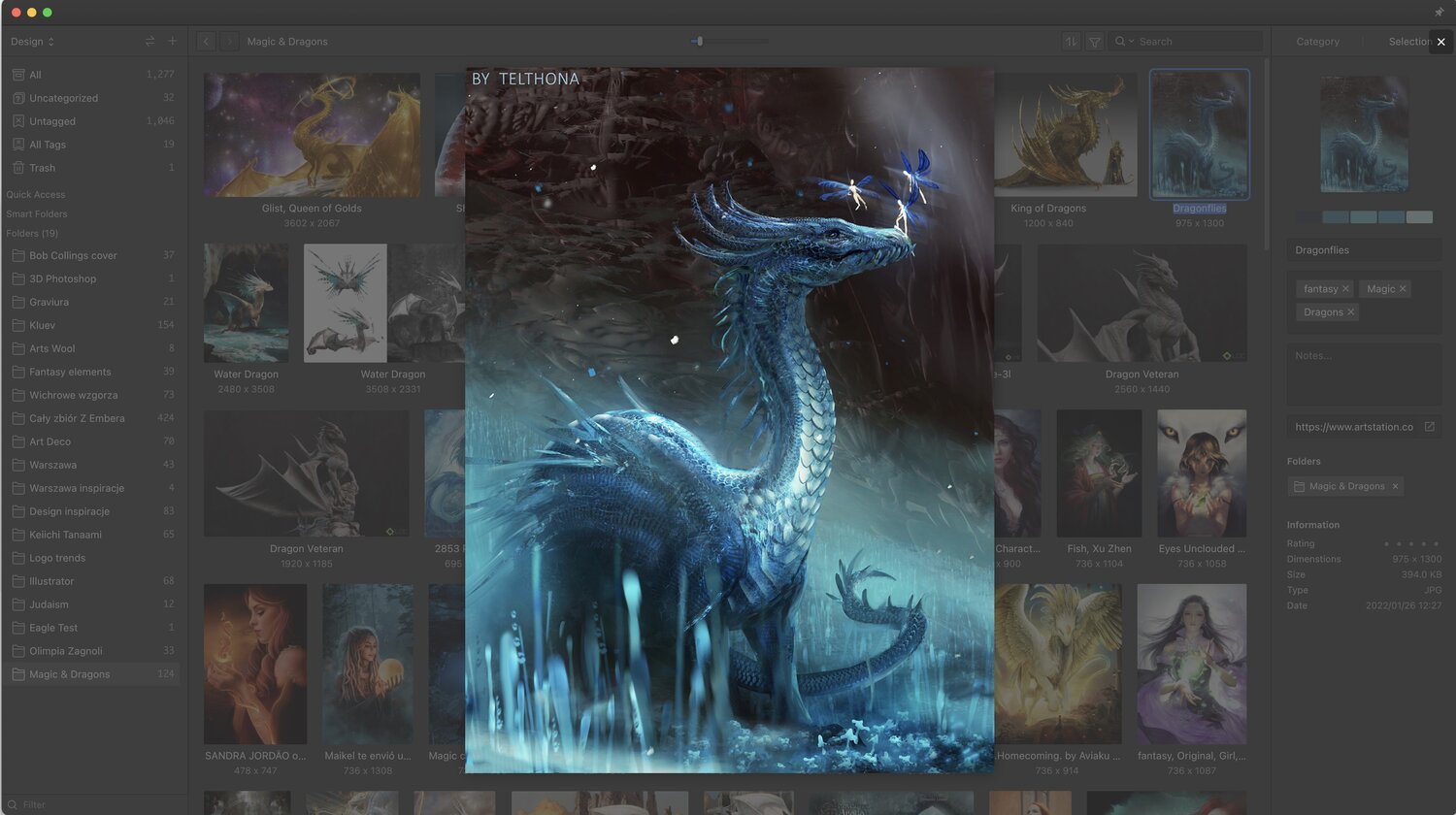Click into the Notes field
Image resolution: width=1456 pixels, height=815 pixels.
coord(1364,375)
